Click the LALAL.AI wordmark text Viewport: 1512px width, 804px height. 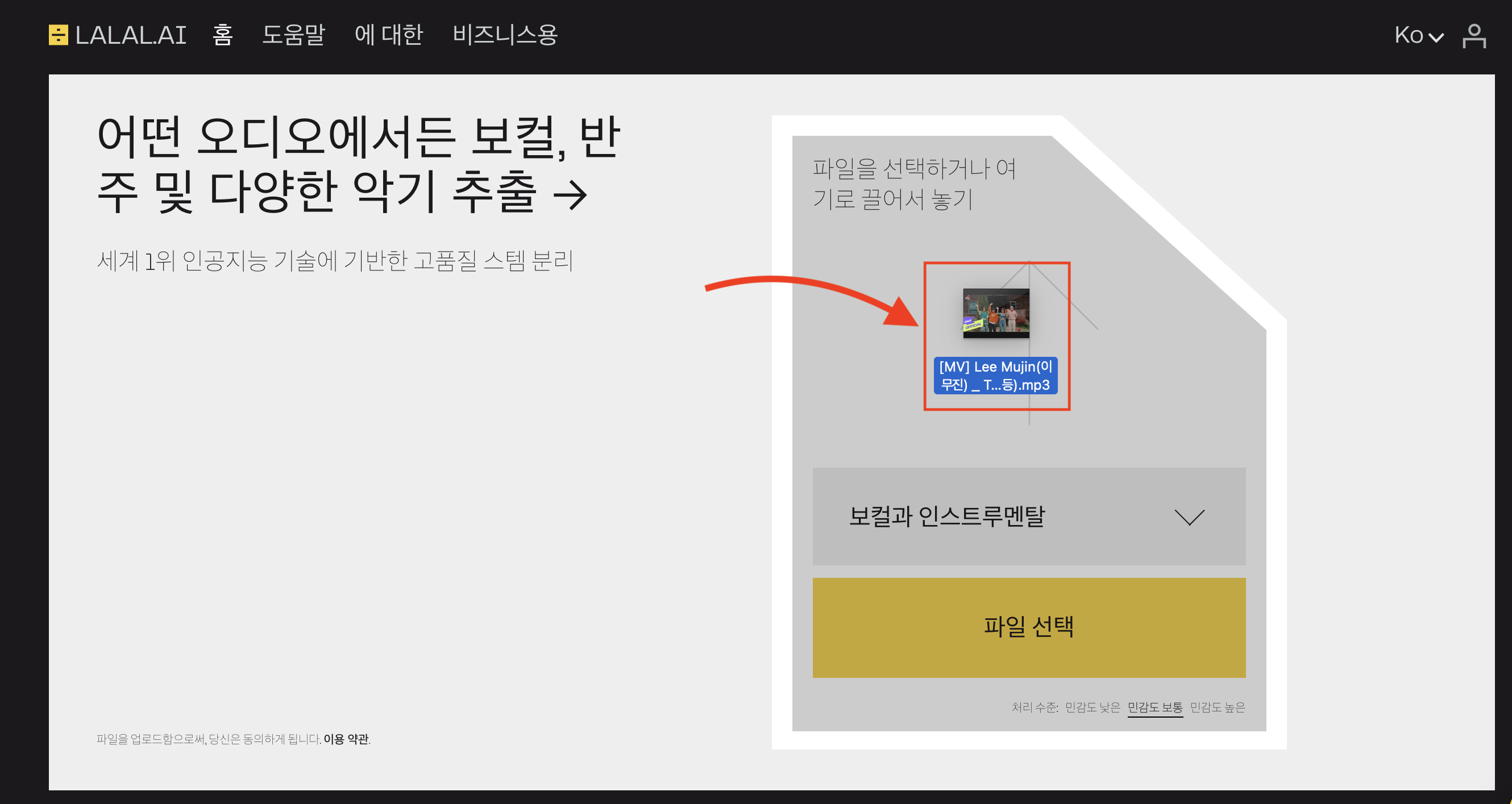pos(131,35)
